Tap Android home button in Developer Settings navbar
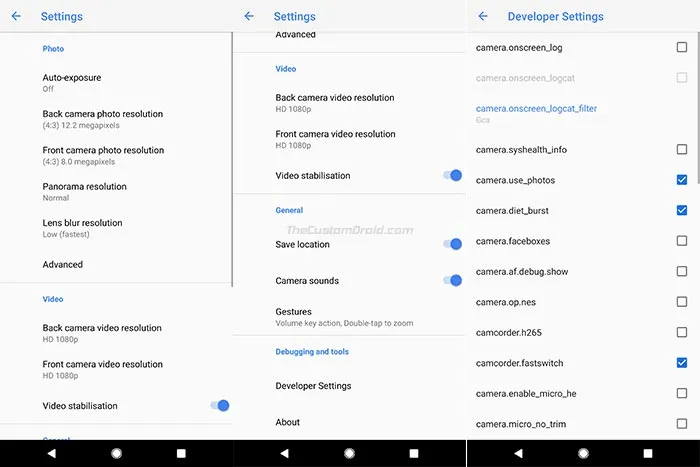The width and height of the screenshot is (700, 467). (x=583, y=453)
